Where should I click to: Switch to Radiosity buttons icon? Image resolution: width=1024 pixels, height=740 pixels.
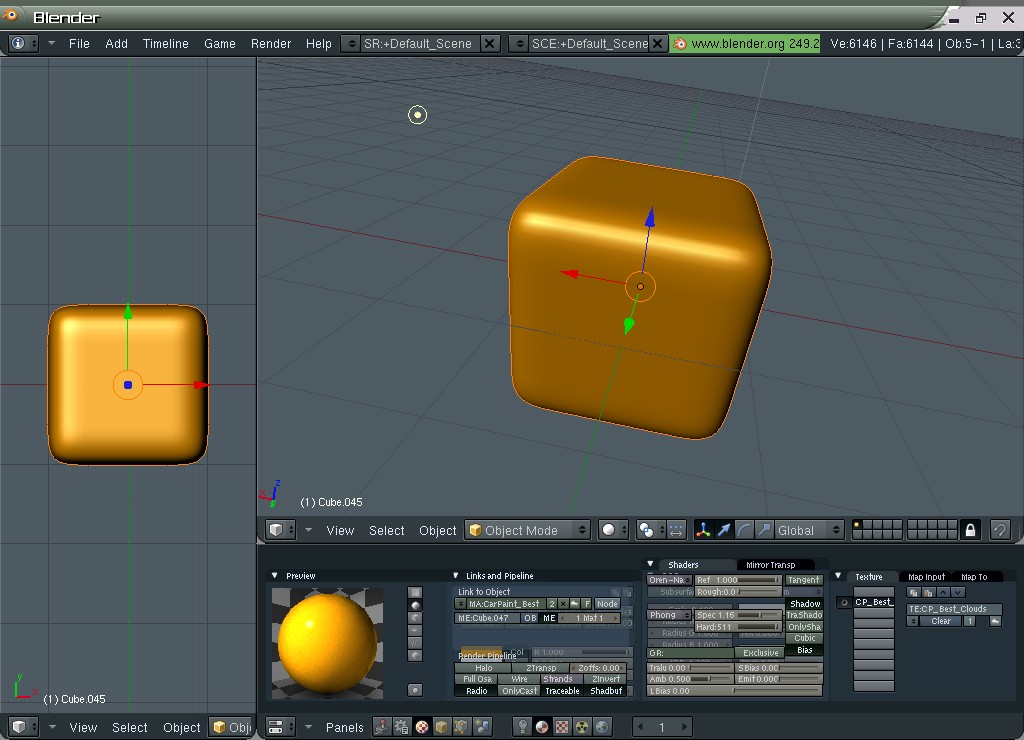pos(582,727)
